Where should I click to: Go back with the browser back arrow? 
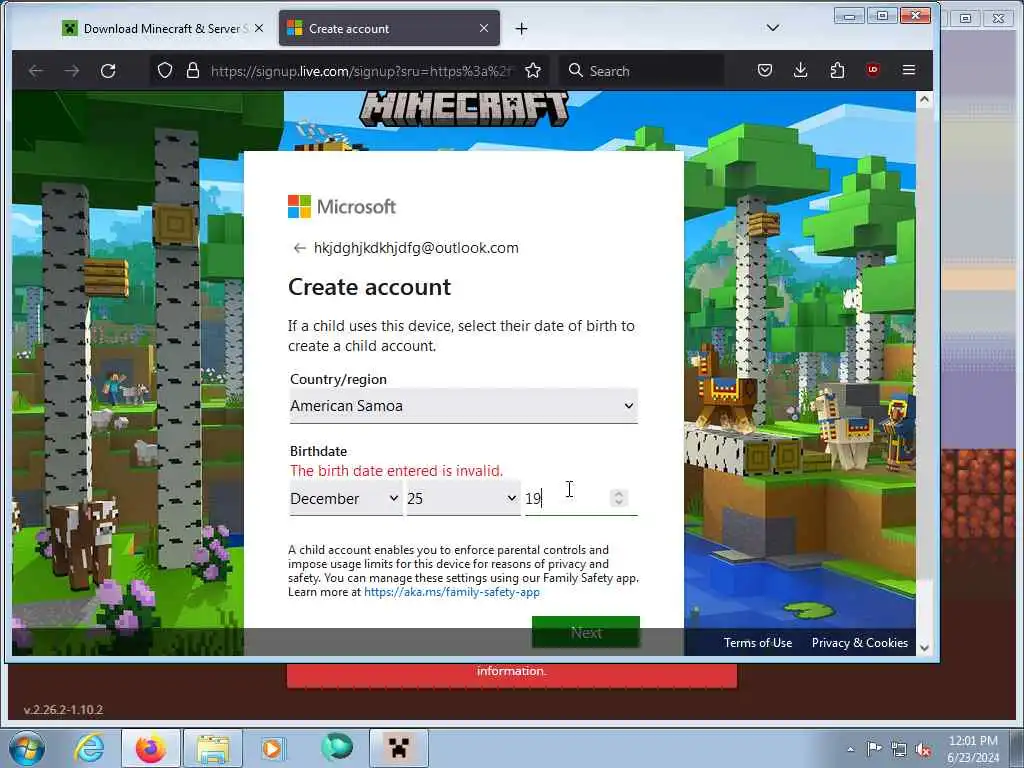36,71
